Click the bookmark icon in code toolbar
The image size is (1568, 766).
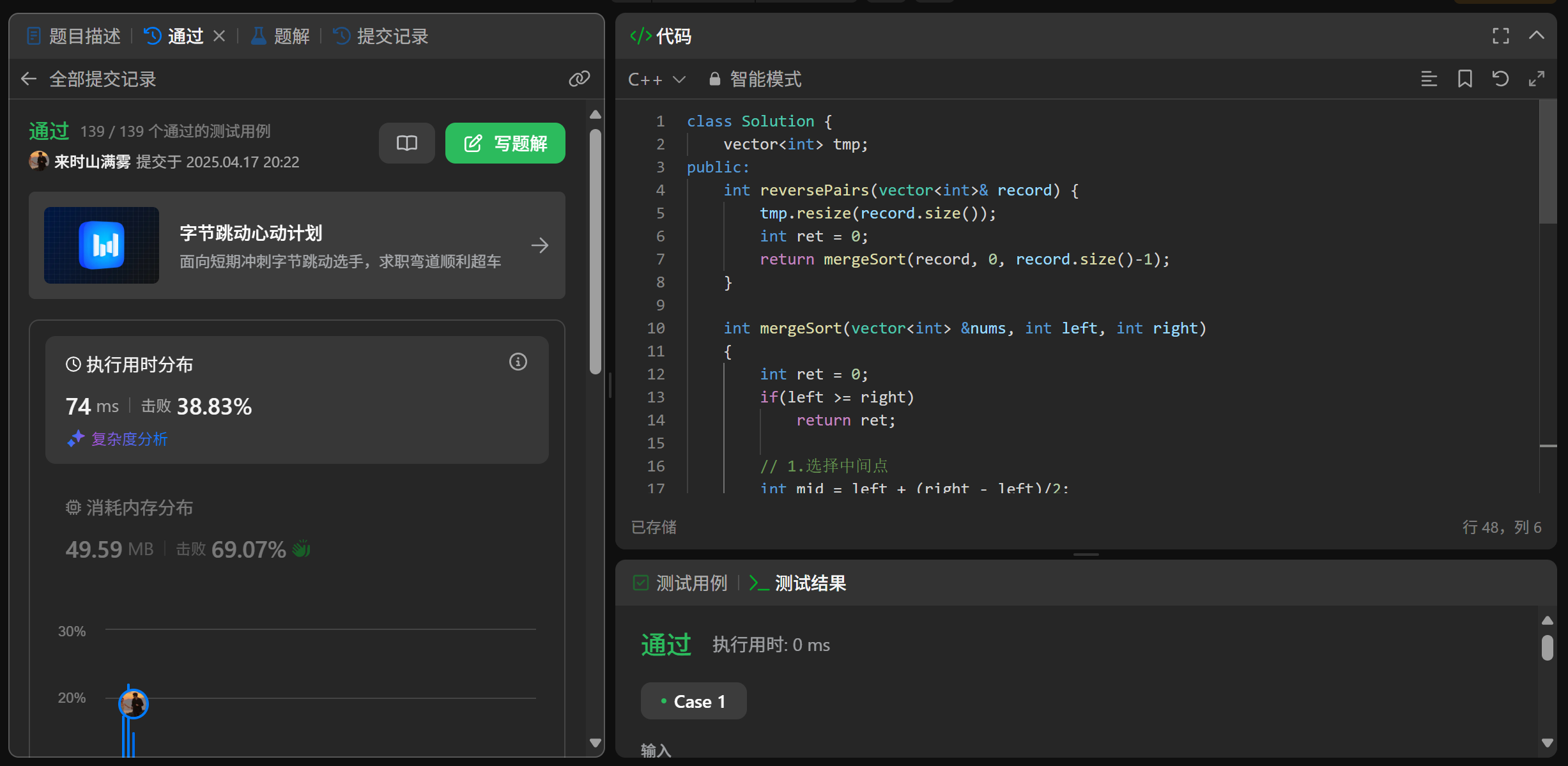tap(1464, 79)
